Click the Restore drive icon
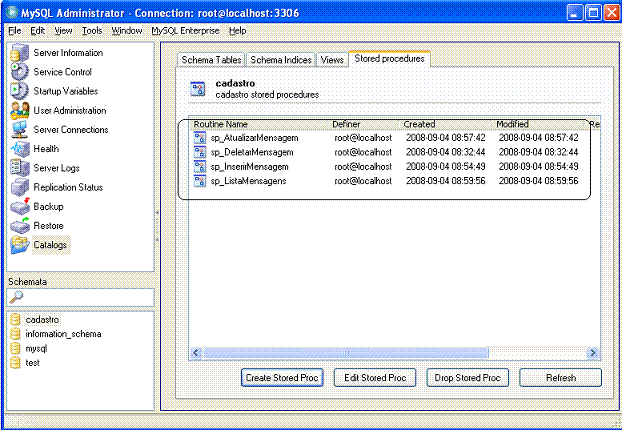 tap(19, 226)
